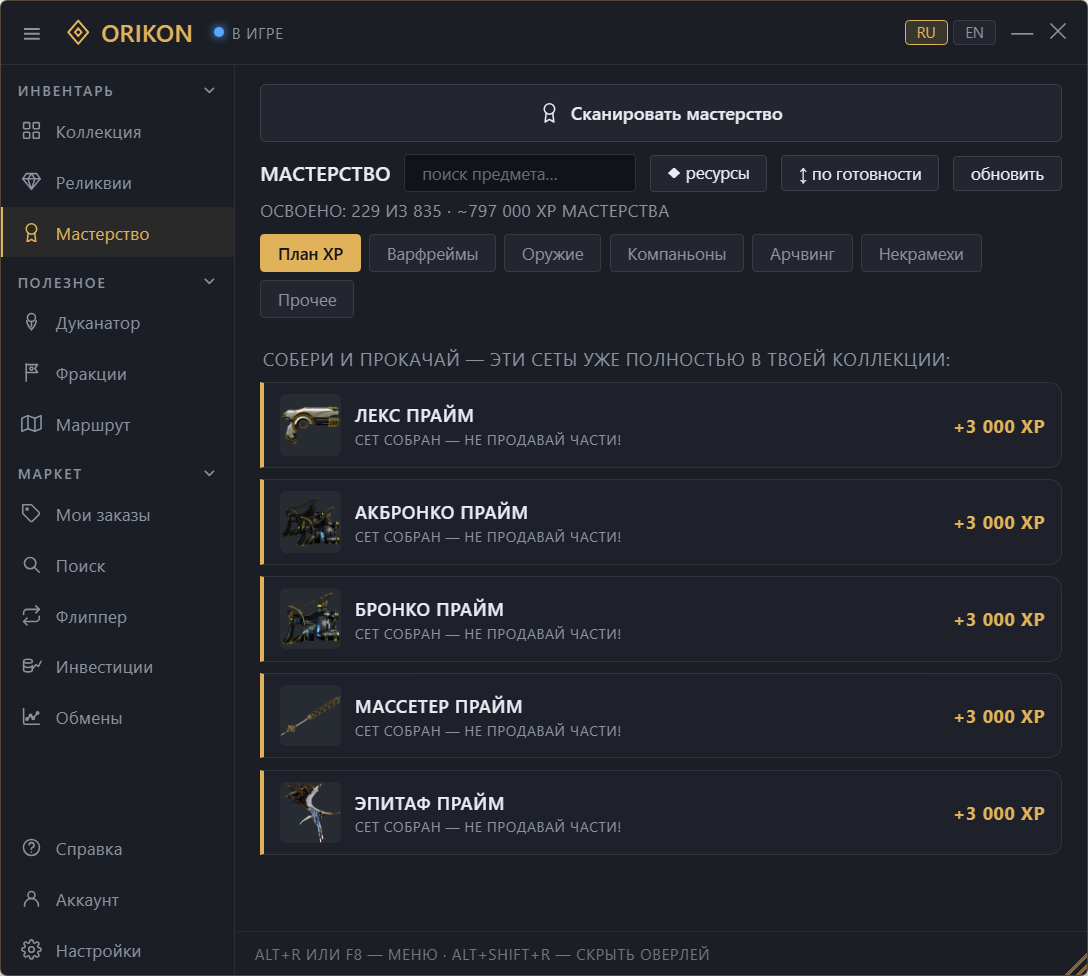This screenshot has width=1088, height=976.
Task: Click the В ИГРЕ status label
Action: 257,33
